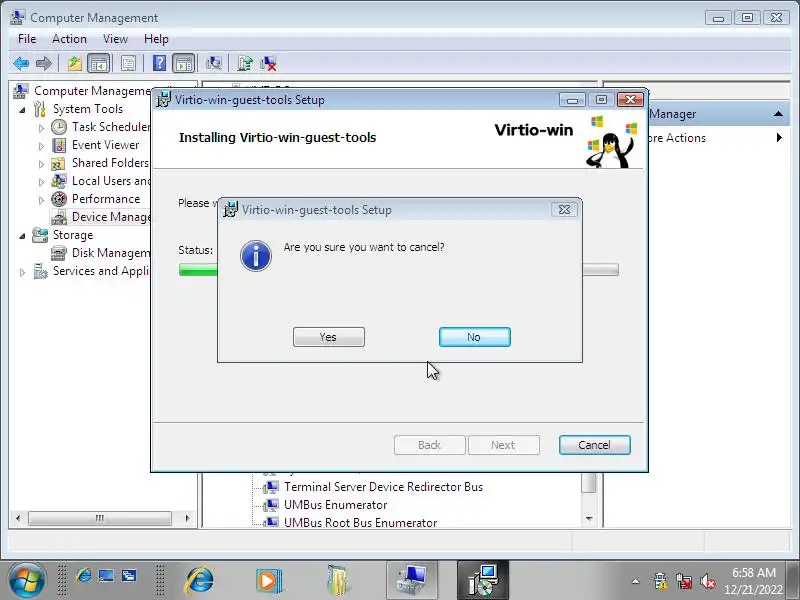
Task: Click the Uninstall device toolbar icon
Action: point(268,64)
